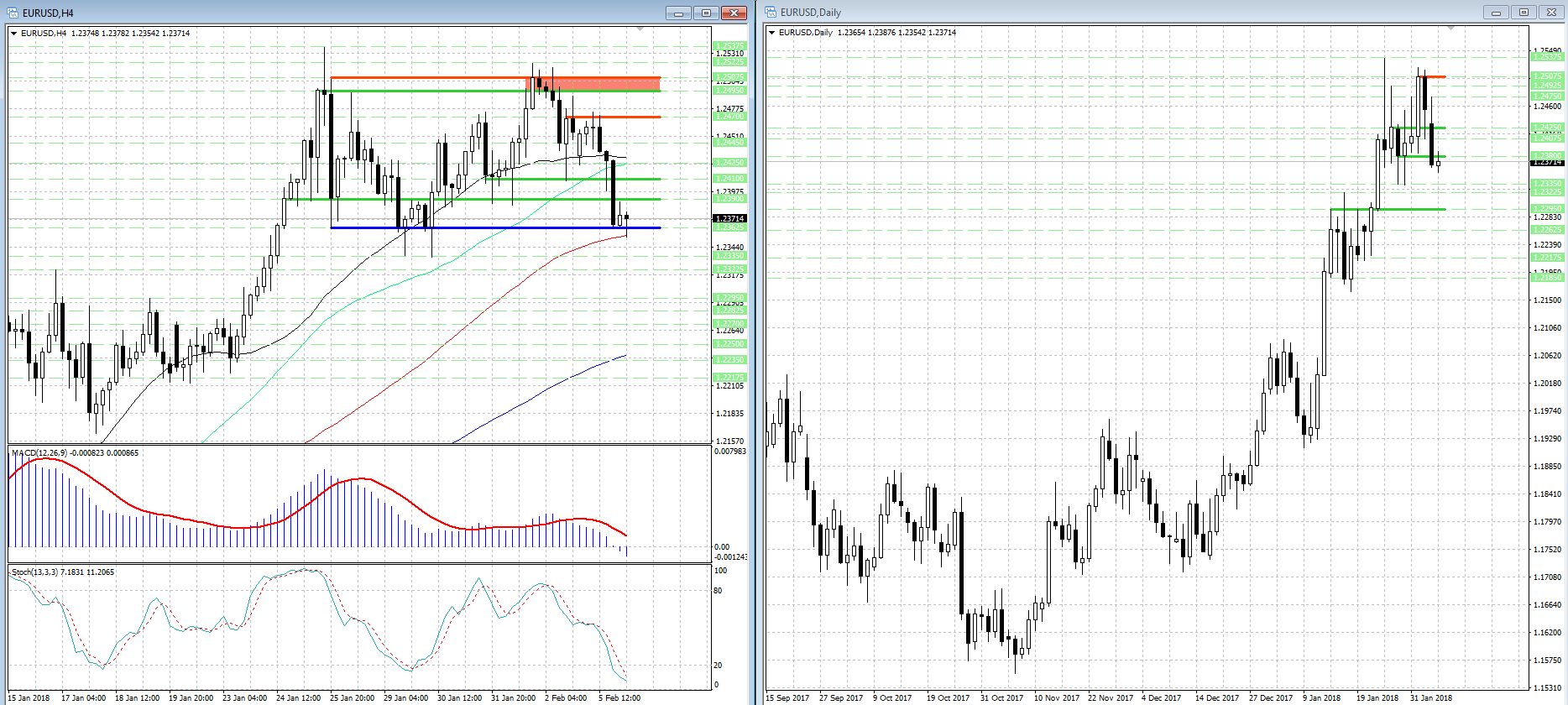Click the Stochastic scale level 80
Screen dimensions: 1568x705
click(718, 591)
